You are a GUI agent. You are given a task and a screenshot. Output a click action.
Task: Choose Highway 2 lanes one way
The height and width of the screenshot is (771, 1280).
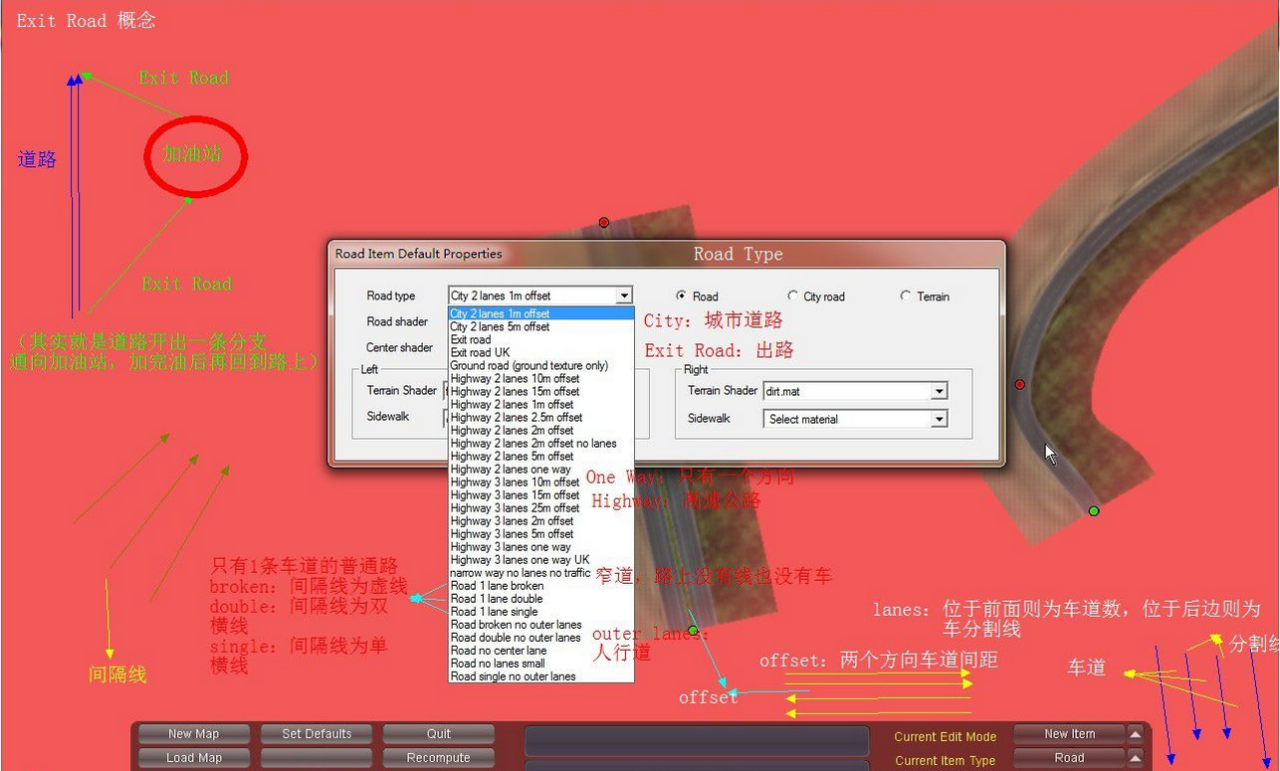coord(541,469)
